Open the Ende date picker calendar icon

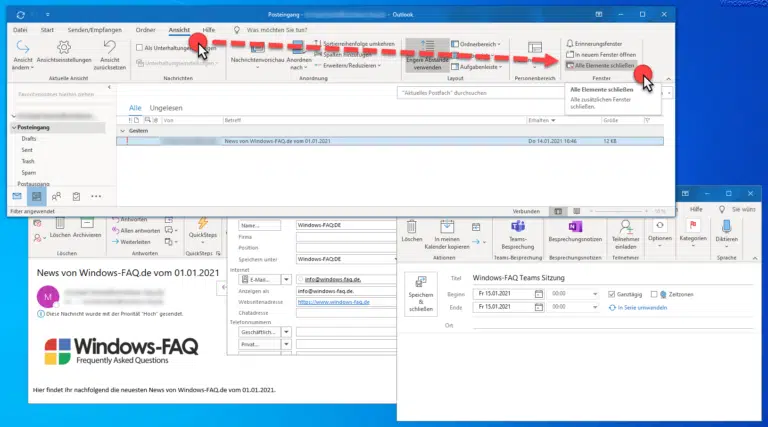click(x=538, y=307)
